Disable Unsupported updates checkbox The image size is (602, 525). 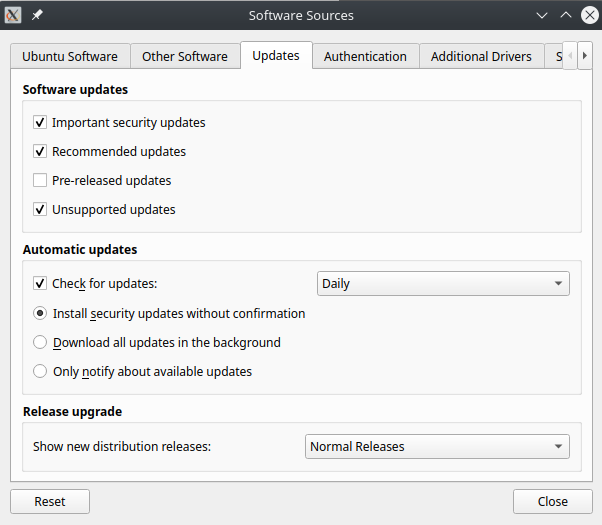(40, 210)
